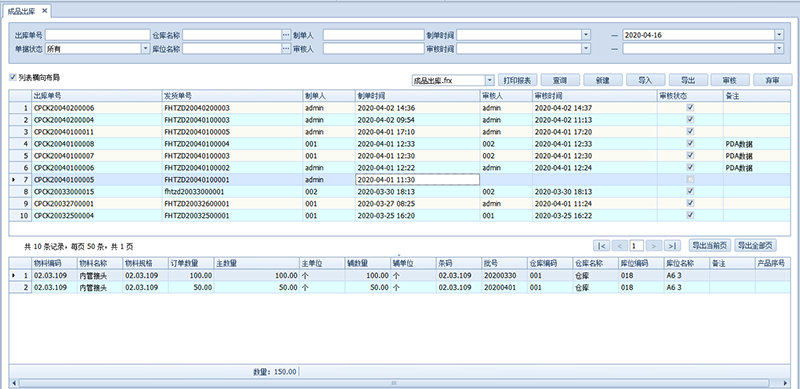The image size is (800, 389).
Task: Sort by 发货单号 column header
Action: 232,95
